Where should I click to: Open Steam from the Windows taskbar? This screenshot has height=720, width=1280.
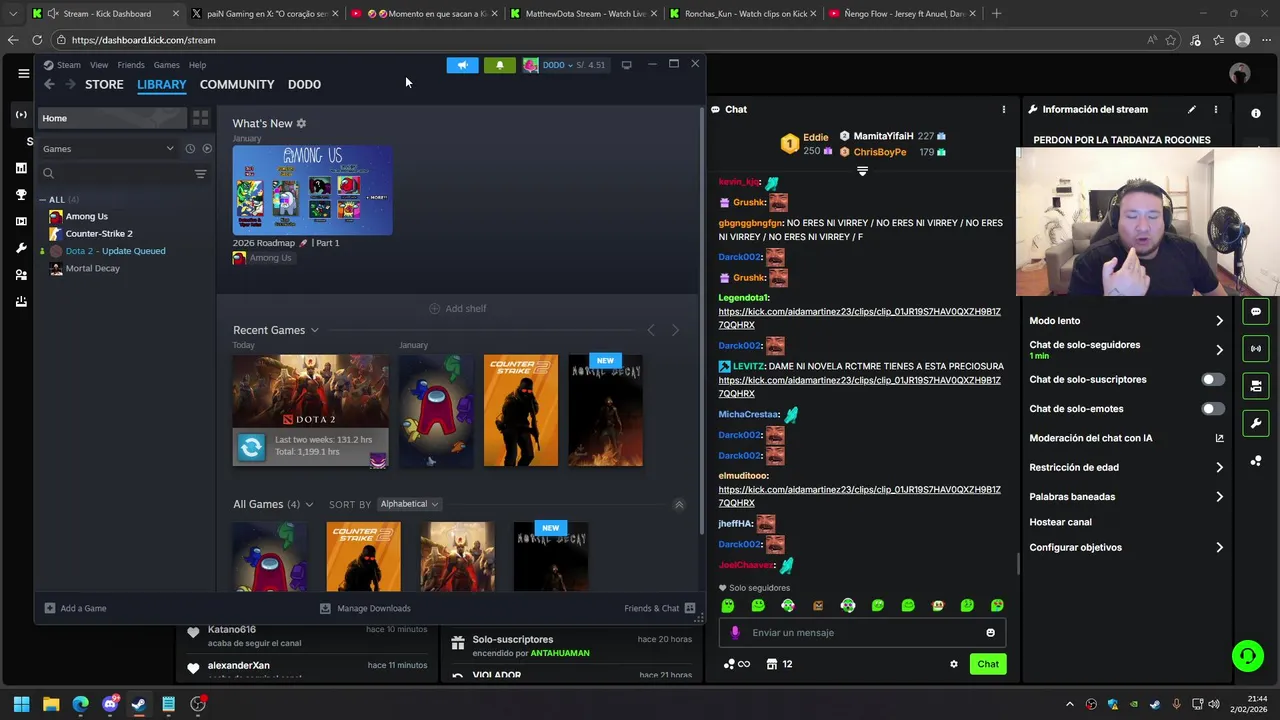[139, 705]
